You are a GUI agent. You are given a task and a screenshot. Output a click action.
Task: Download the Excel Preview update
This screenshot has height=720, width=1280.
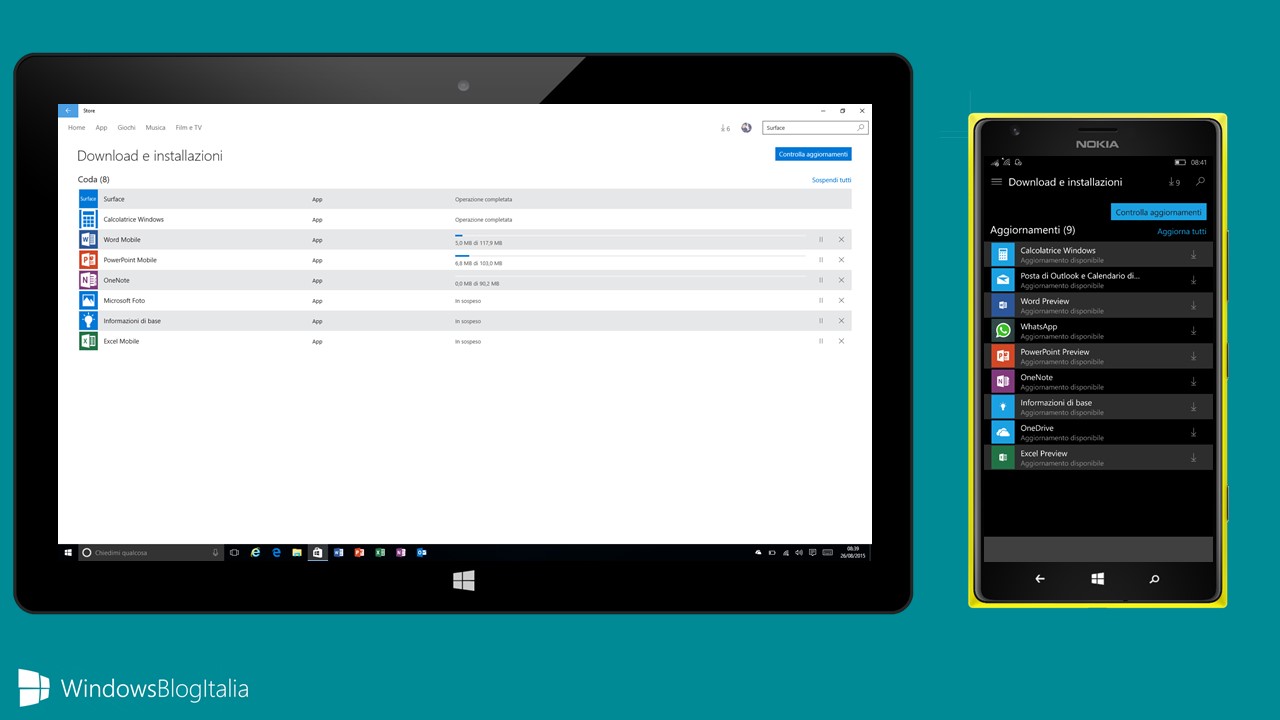pyautogui.click(x=1193, y=458)
